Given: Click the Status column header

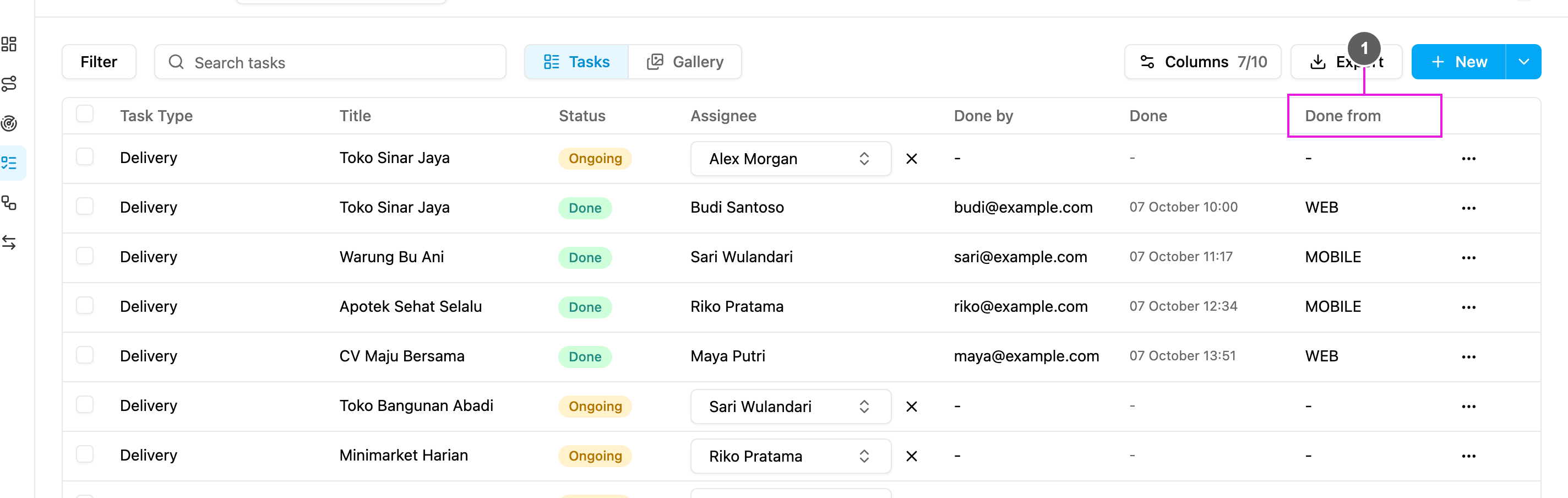Looking at the screenshot, I should coord(582,116).
